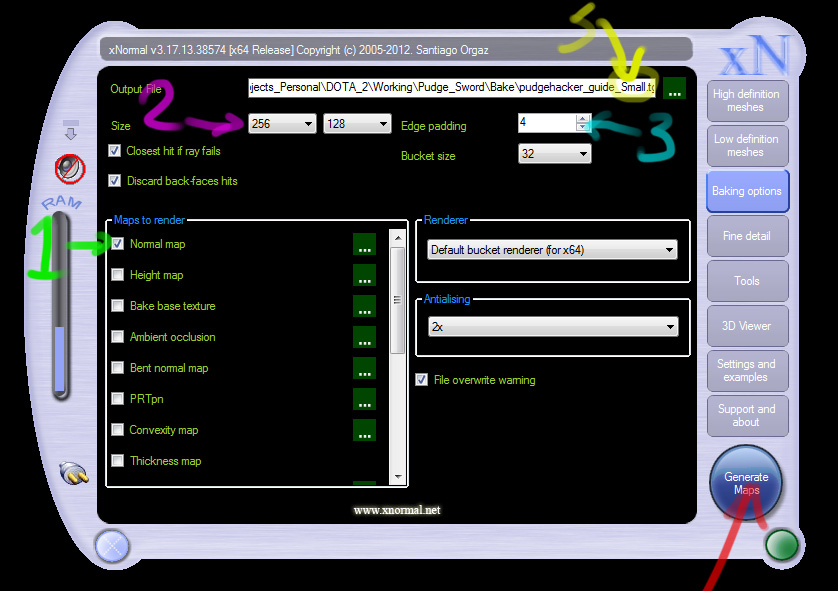This screenshot has height=591, width=838.
Task: Open Convexity map options button
Action: [364, 430]
